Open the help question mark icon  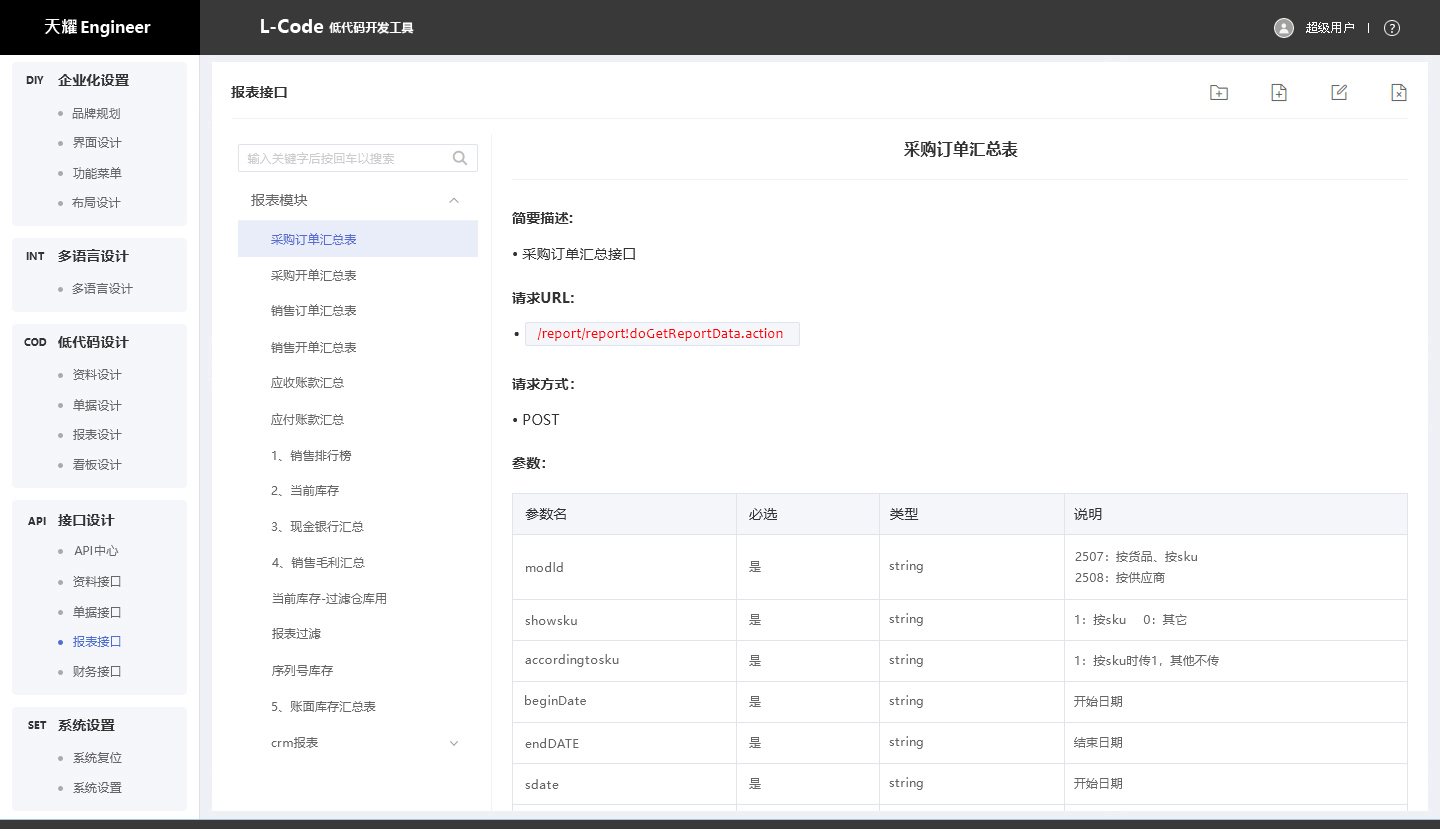coord(1391,28)
